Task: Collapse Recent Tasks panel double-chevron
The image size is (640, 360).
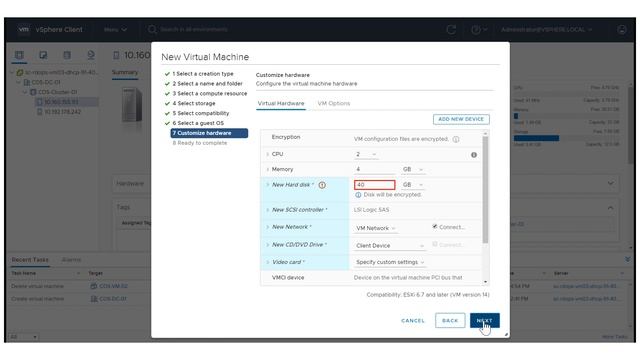Action: (x=628, y=259)
